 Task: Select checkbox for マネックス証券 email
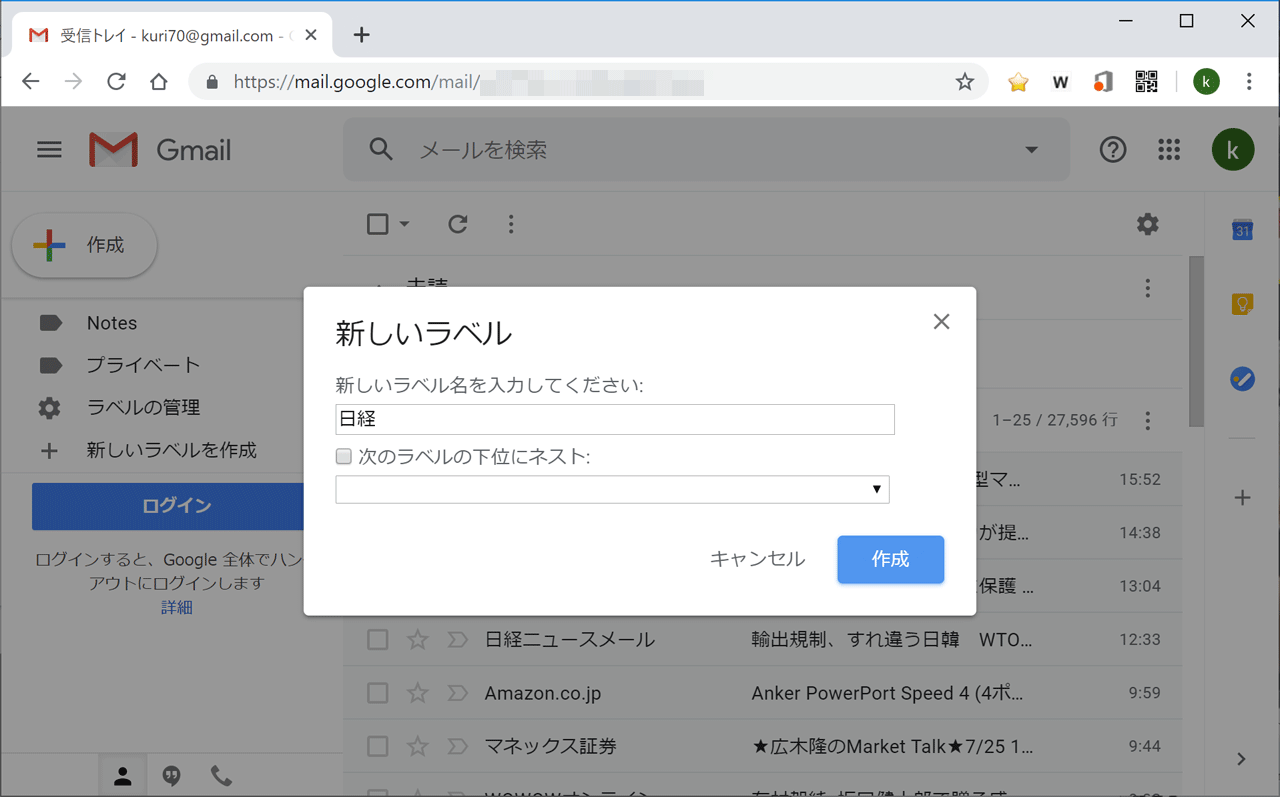click(377, 746)
